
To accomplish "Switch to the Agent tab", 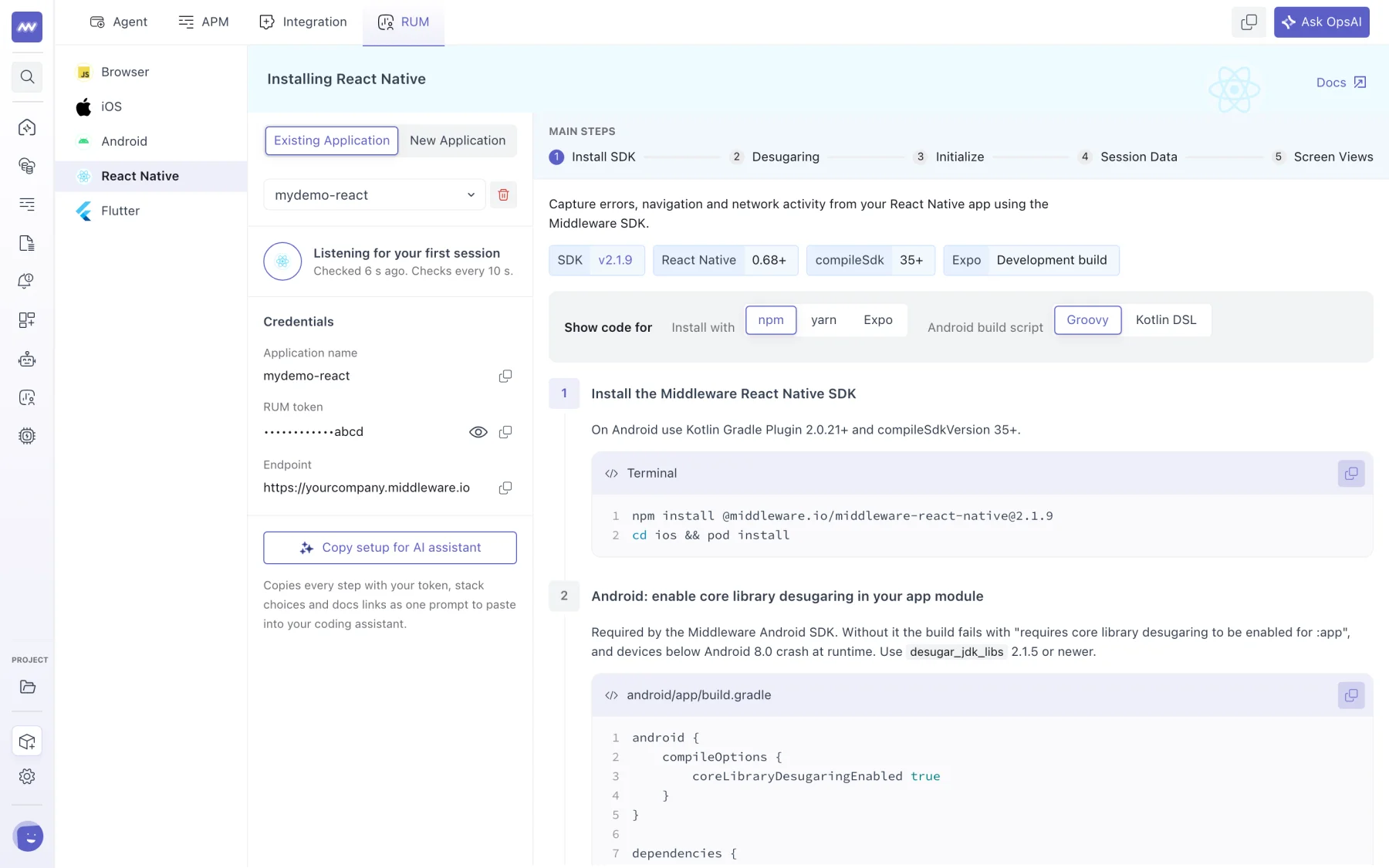I will [x=118, y=22].
